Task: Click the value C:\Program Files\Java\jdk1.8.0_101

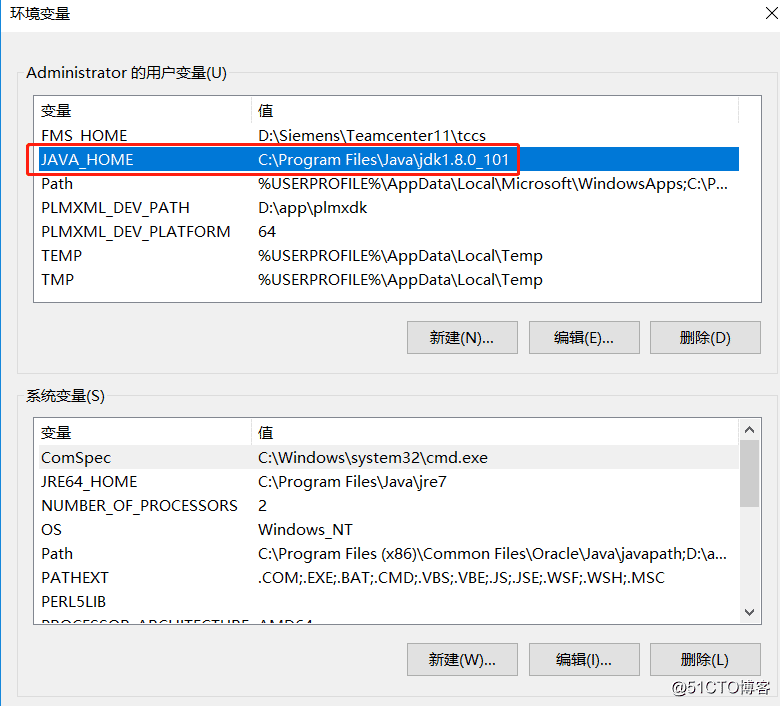Action: 384,159
